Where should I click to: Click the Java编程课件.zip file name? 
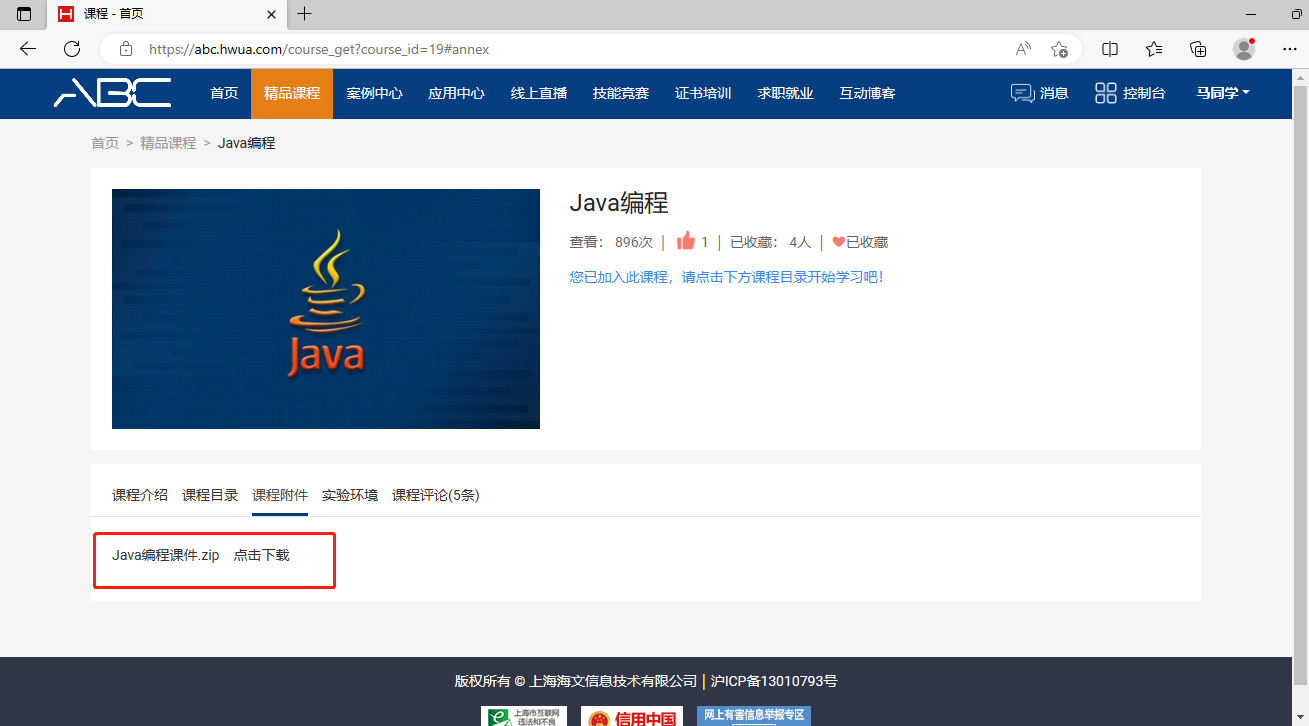[166, 555]
